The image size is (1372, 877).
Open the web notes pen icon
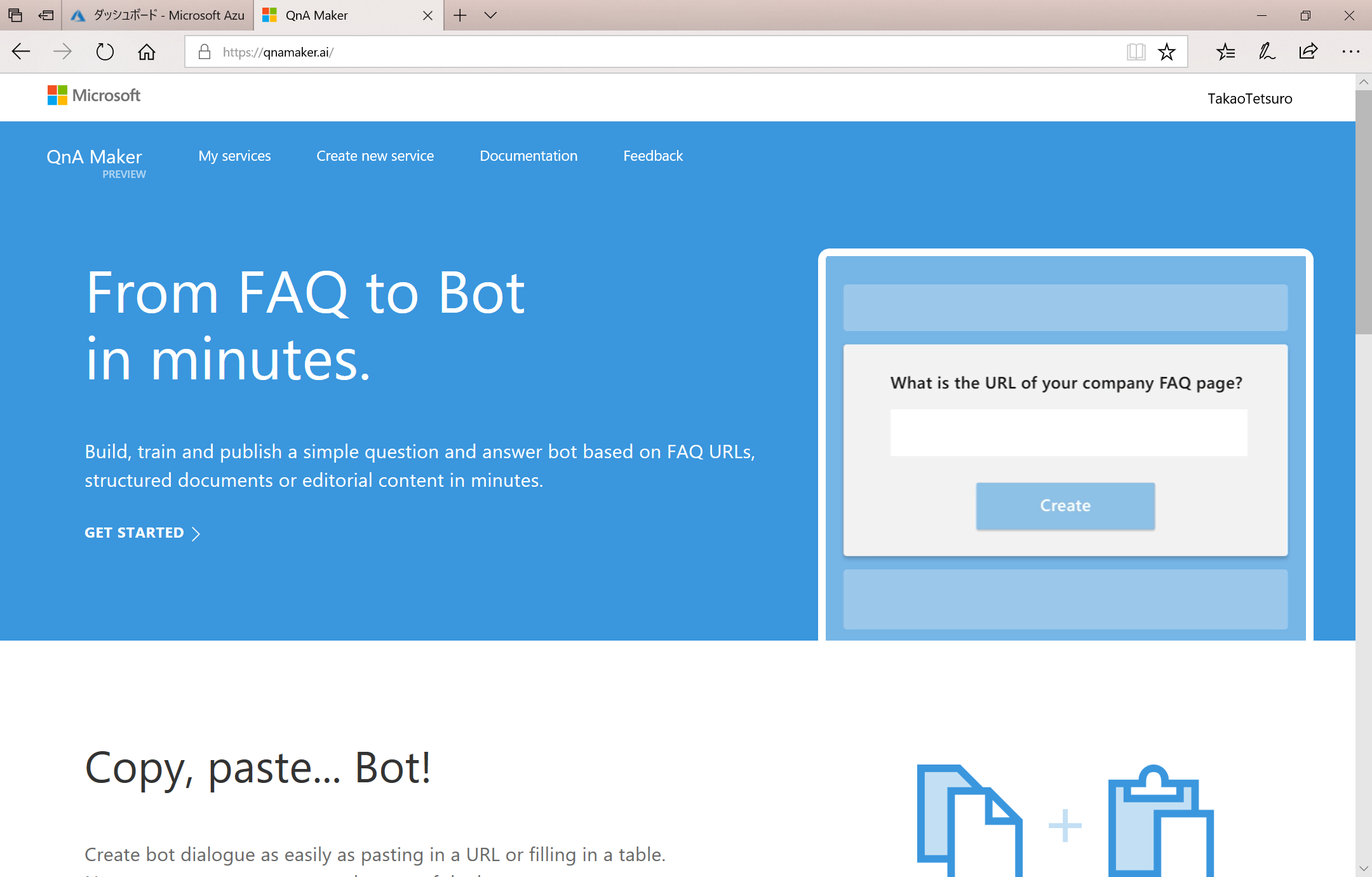pos(1267,51)
